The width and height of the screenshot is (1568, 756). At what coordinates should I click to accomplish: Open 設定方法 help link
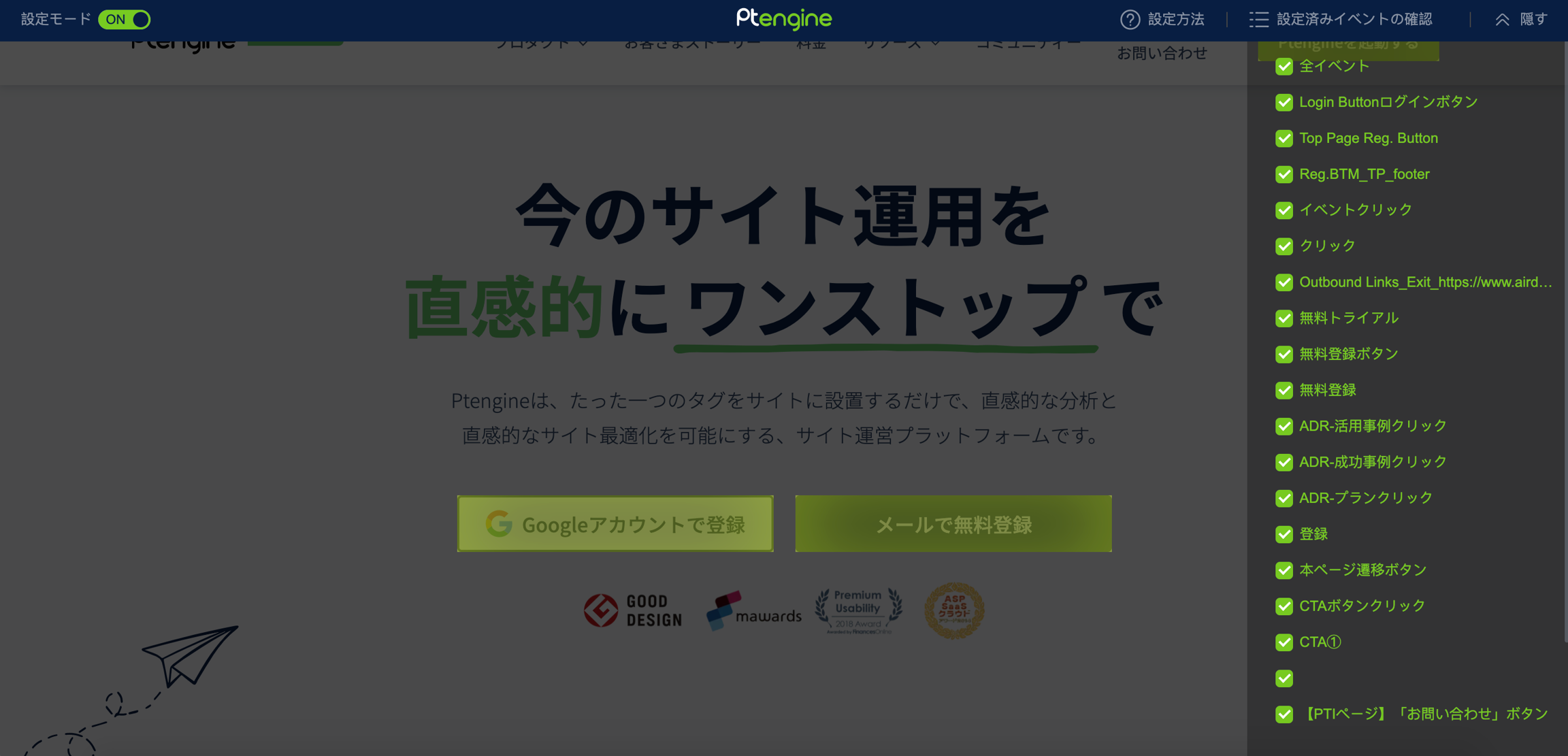coord(1175,20)
